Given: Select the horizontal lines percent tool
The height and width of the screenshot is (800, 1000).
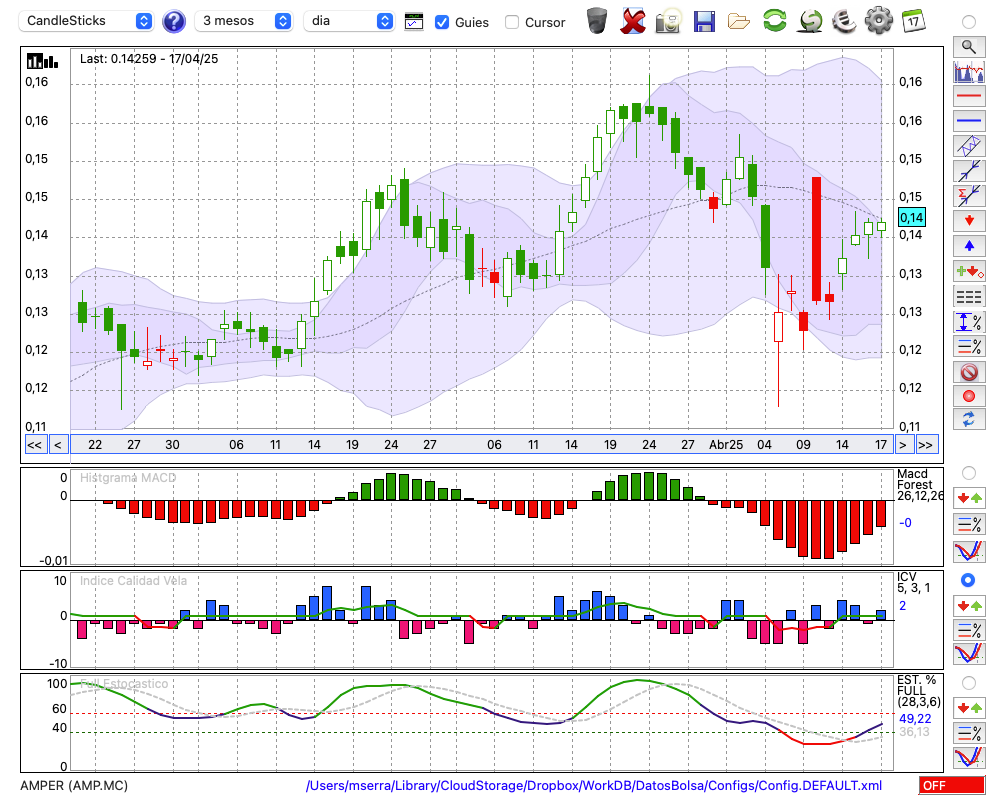Looking at the screenshot, I should [x=969, y=346].
